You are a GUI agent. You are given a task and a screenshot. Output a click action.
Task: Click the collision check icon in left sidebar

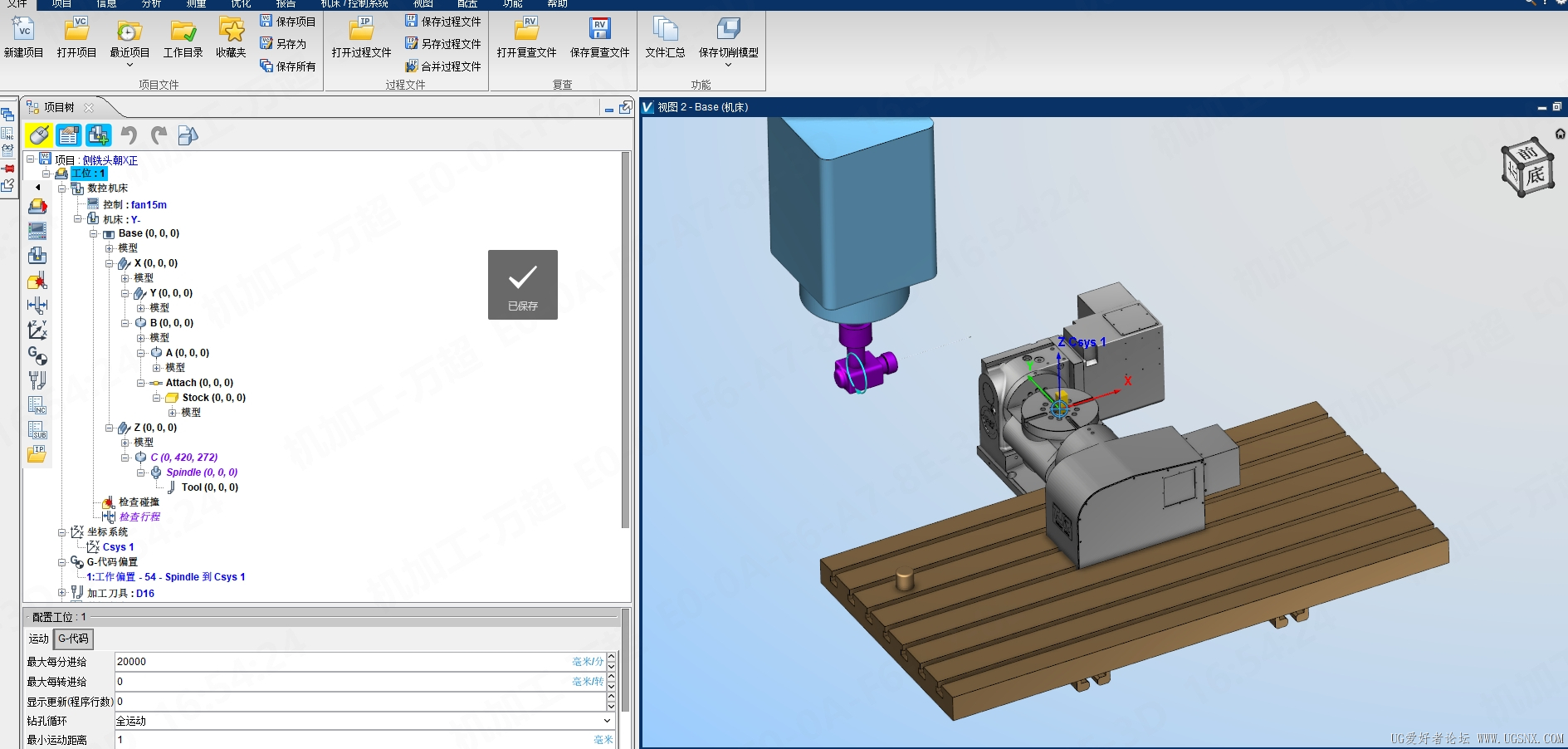point(37,281)
